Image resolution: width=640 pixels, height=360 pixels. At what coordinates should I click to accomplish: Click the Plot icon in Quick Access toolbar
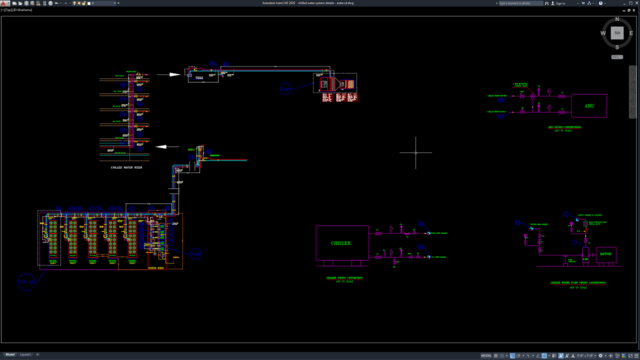click(50, 3)
